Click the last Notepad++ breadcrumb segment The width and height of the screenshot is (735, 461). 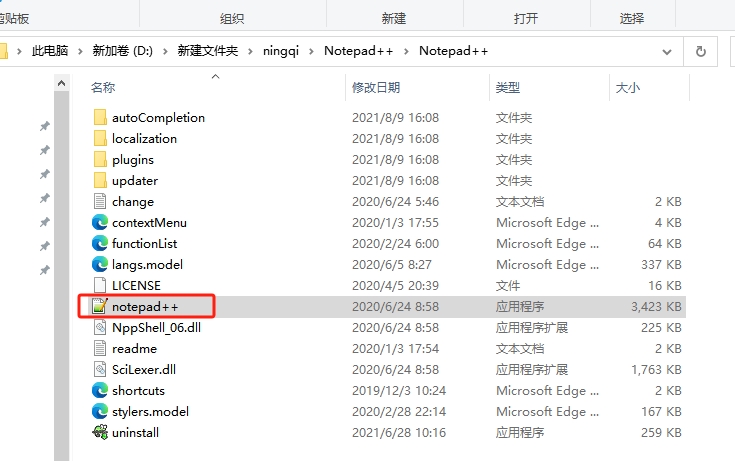coord(453,51)
